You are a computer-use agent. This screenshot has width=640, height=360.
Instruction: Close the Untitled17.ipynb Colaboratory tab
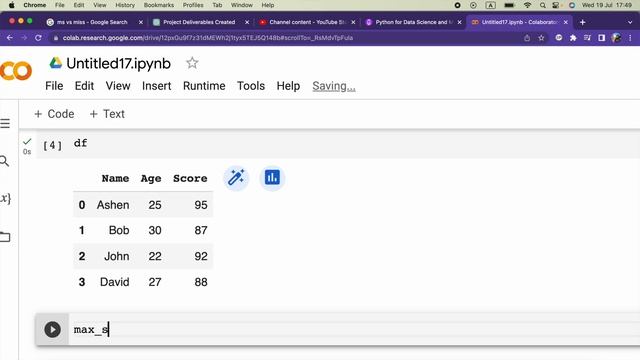click(x=566, y=22)
